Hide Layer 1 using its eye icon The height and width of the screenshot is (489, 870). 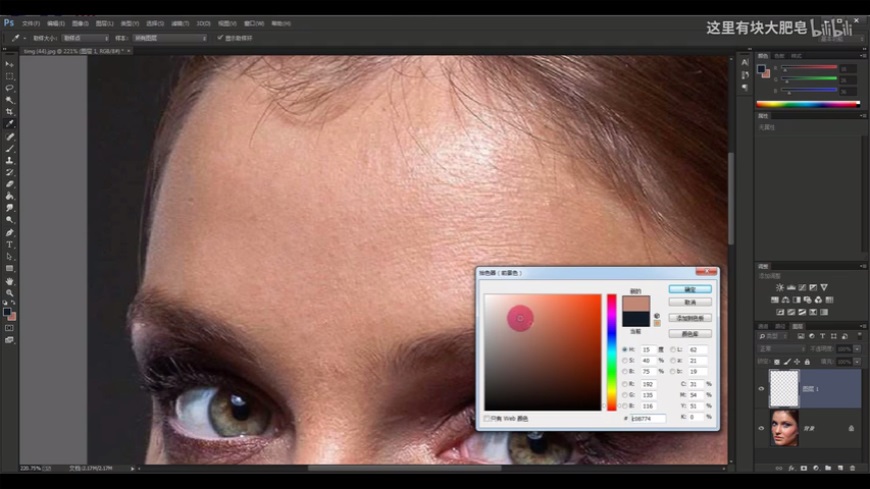[x=762, y=389]
